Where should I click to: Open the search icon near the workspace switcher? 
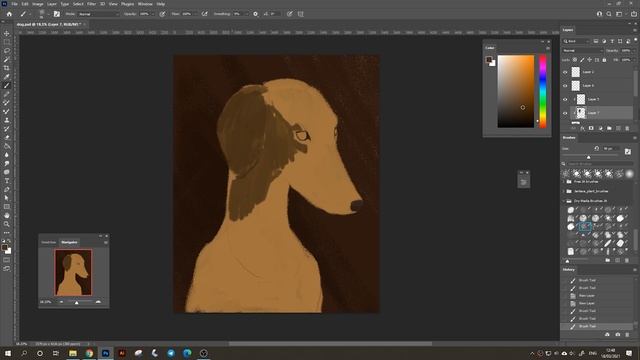coord(609,14)
